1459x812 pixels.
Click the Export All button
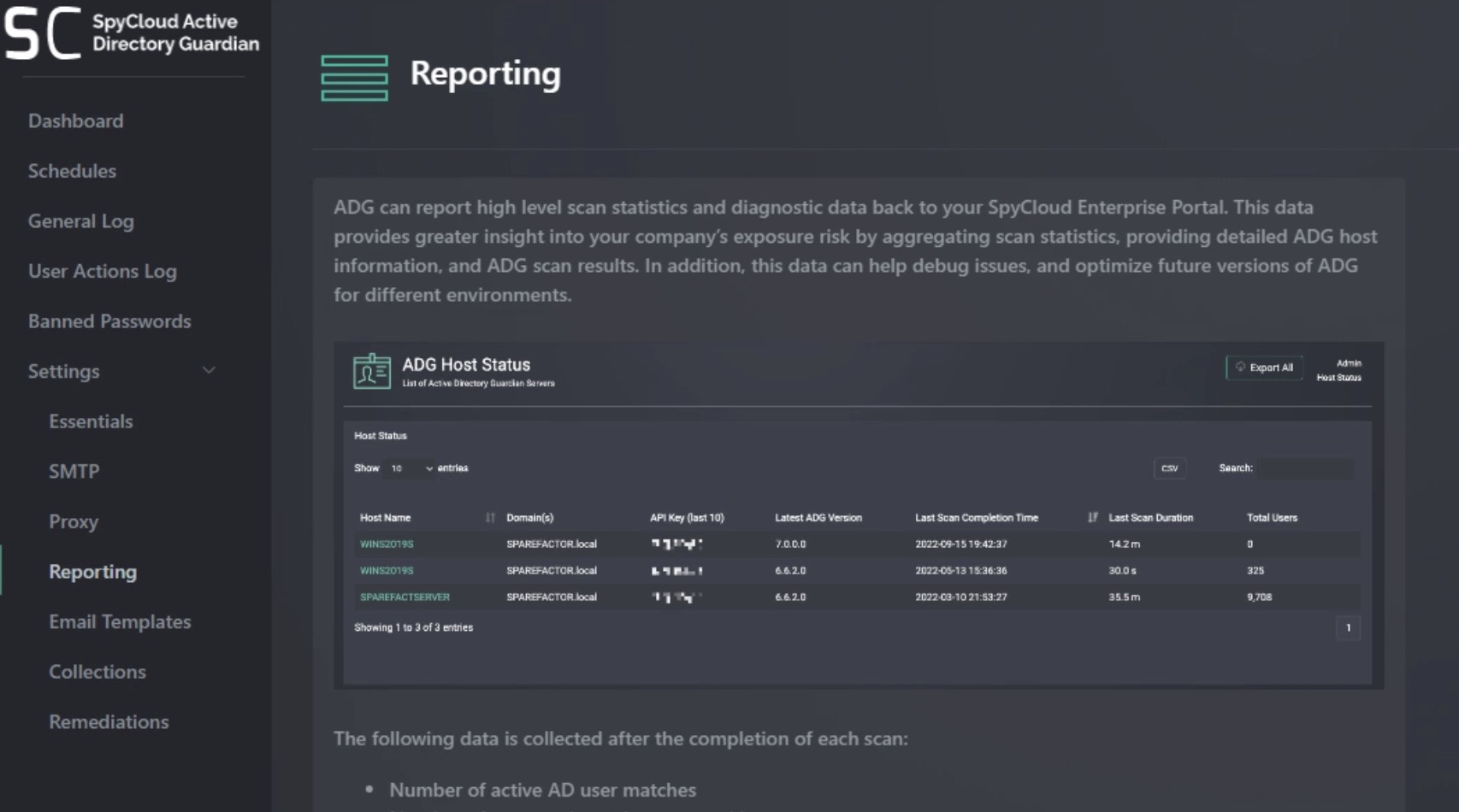1264,368
